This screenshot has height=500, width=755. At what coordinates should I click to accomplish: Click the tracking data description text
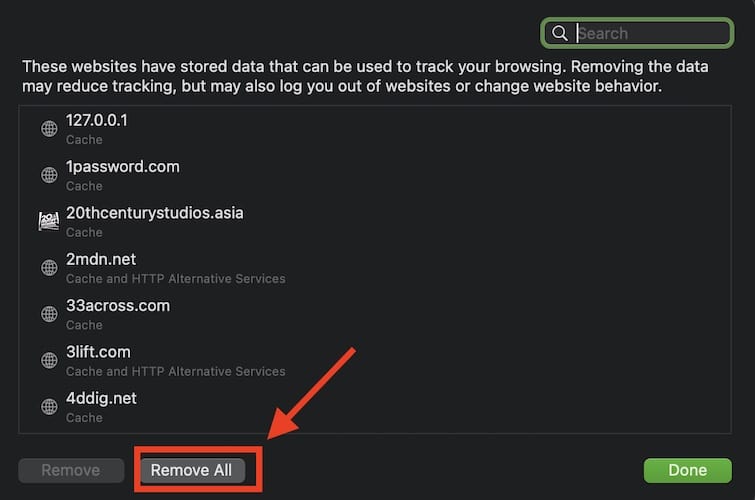(365, 76)
